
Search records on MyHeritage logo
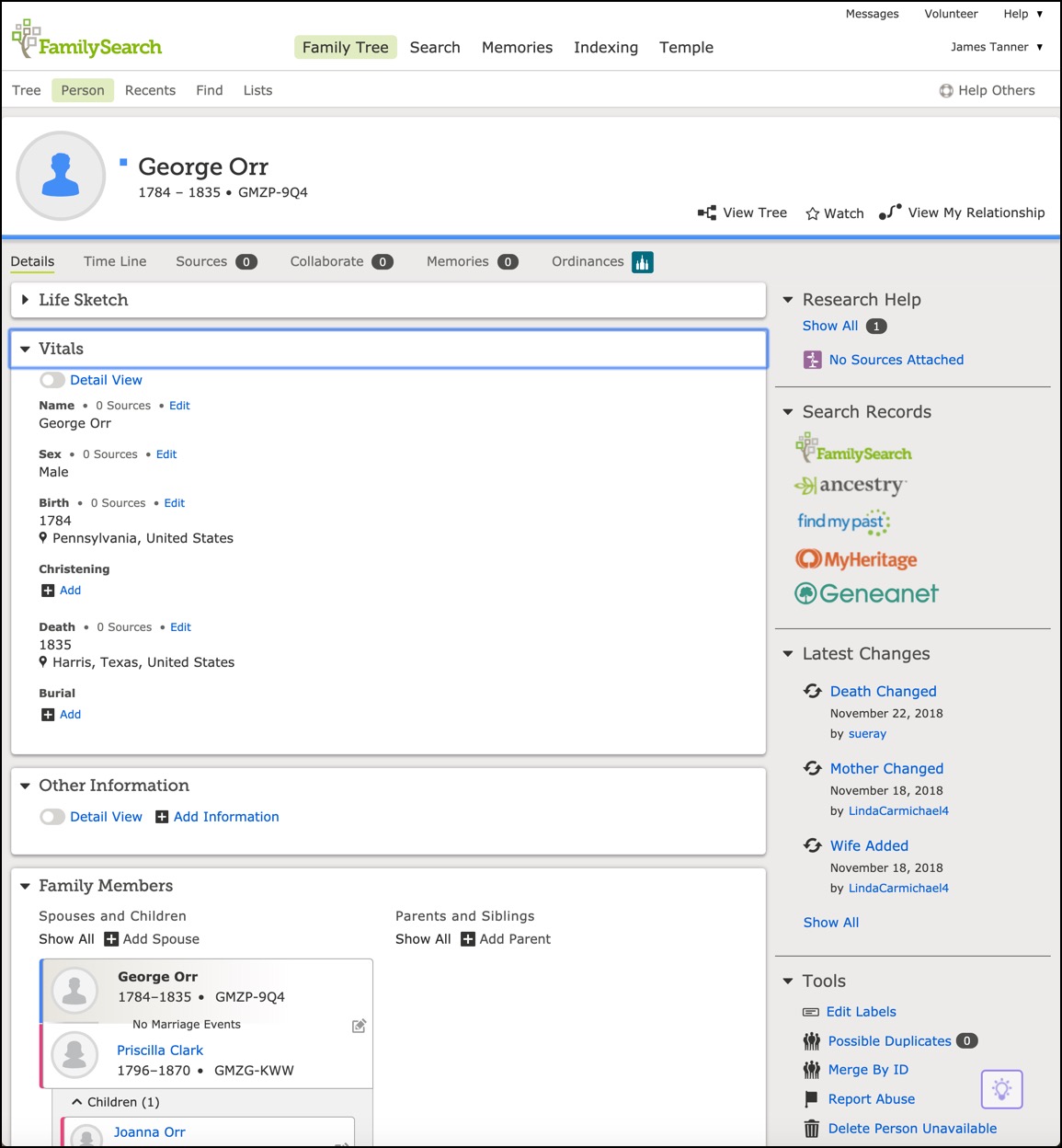click(856, 559)
